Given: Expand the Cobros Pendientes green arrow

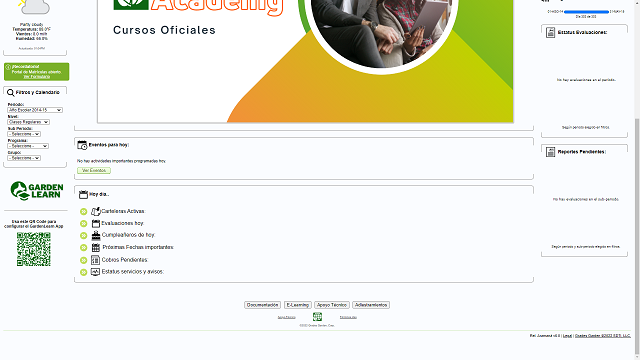Looking at the screenshot, I should tap(84, 260).
